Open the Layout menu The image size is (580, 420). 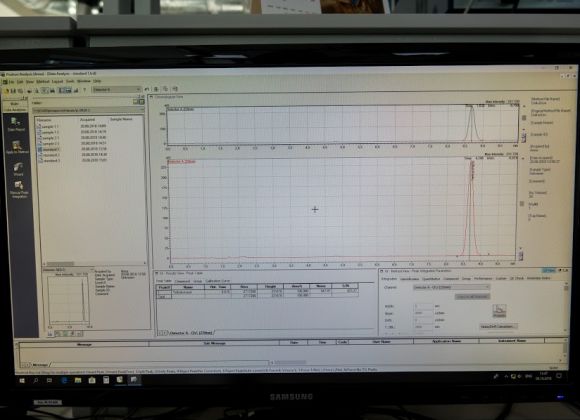click(x=57, y=81)
